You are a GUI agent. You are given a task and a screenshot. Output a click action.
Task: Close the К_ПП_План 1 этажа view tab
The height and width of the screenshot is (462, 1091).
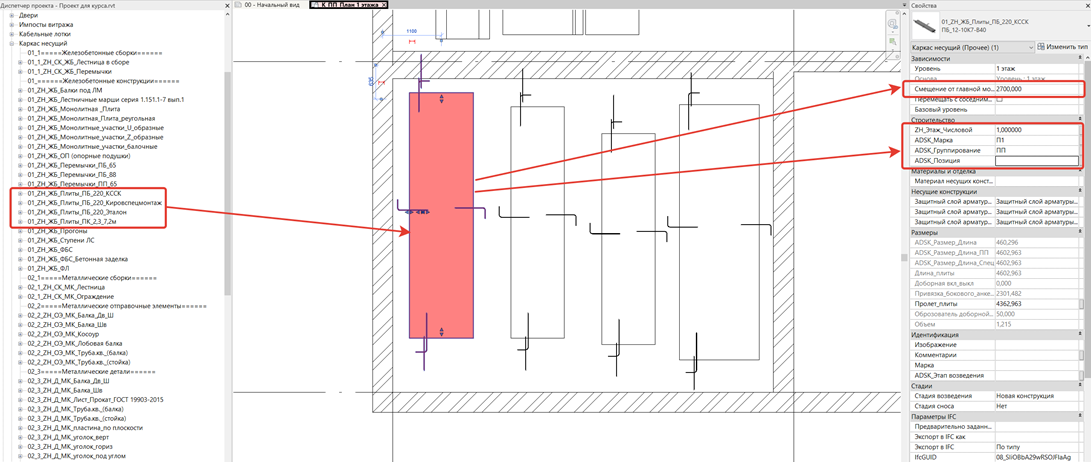(x=385, y=4)
